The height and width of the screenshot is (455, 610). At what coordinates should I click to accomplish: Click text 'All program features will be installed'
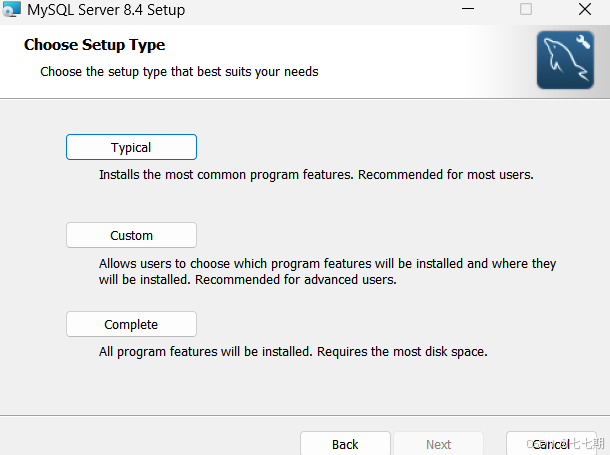click(x=205, y=352)
